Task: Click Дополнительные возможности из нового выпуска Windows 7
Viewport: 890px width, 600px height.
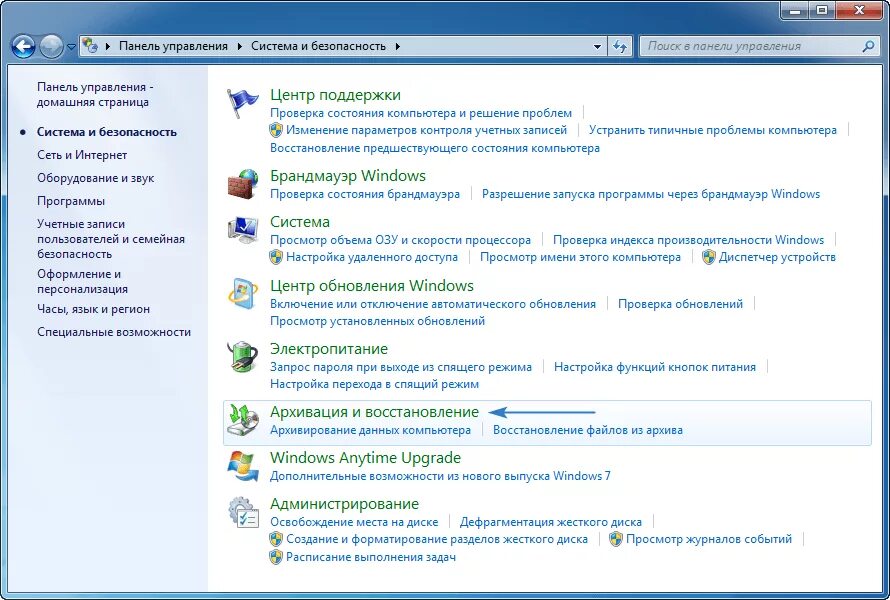Action: [440, 476]
